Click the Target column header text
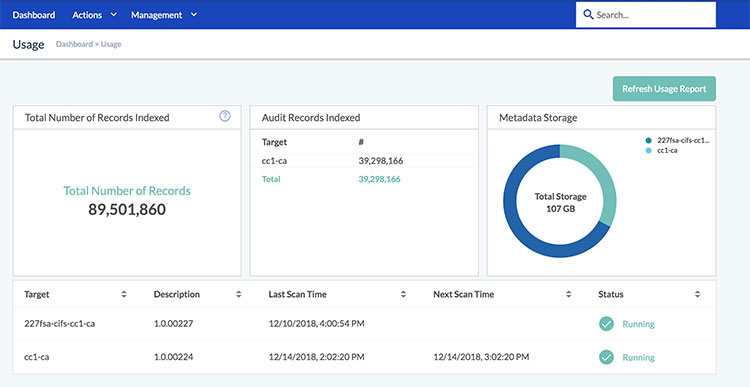The image size is (750, 387). [x=37, y=295]
